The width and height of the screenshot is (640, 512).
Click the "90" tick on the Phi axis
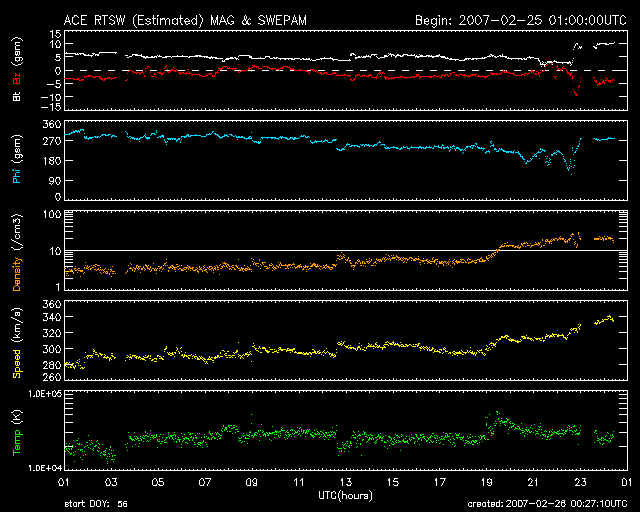pyautogui.click(x=55, y=180)
